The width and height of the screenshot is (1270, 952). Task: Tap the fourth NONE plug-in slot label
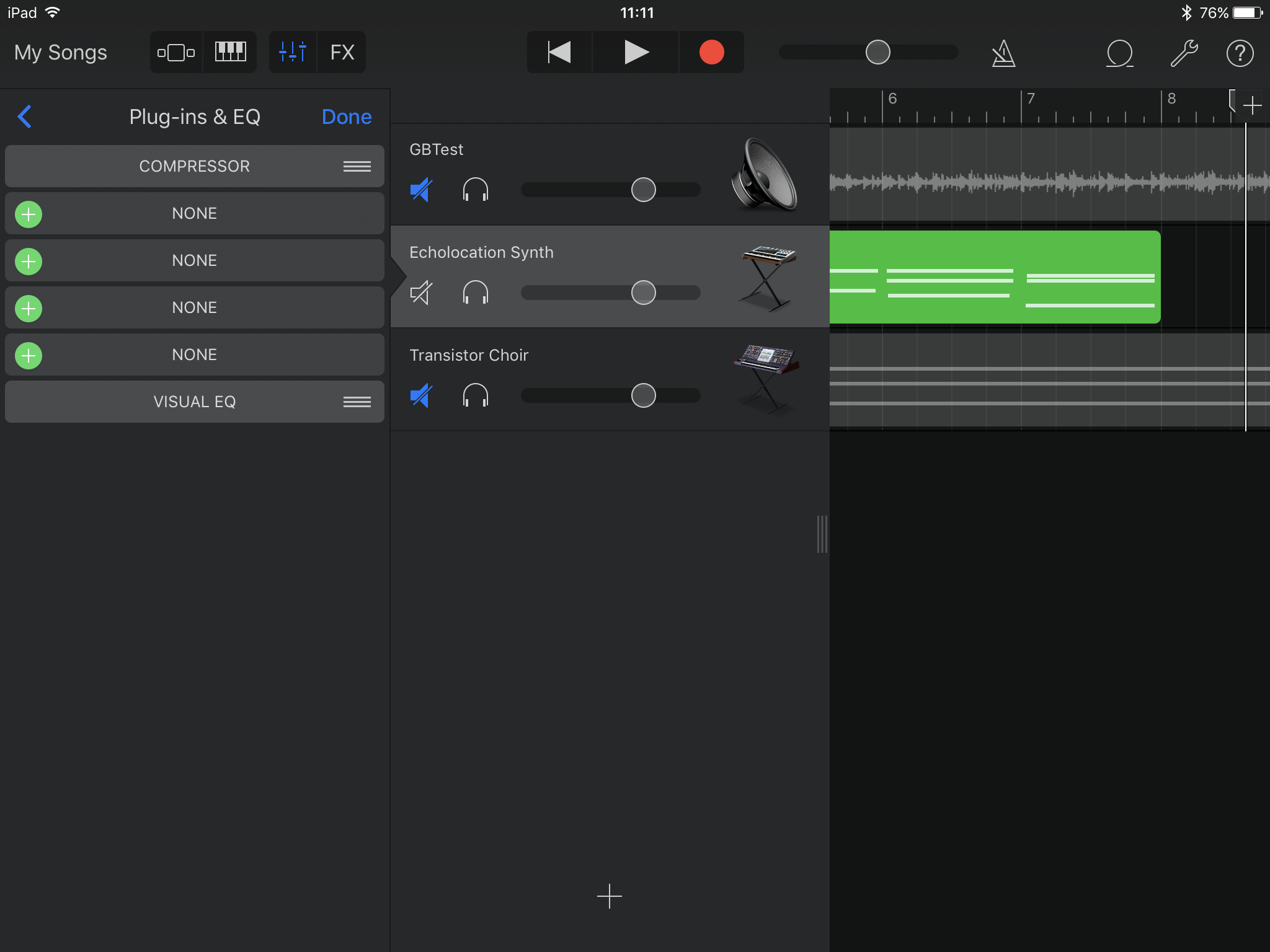(194, 355)
